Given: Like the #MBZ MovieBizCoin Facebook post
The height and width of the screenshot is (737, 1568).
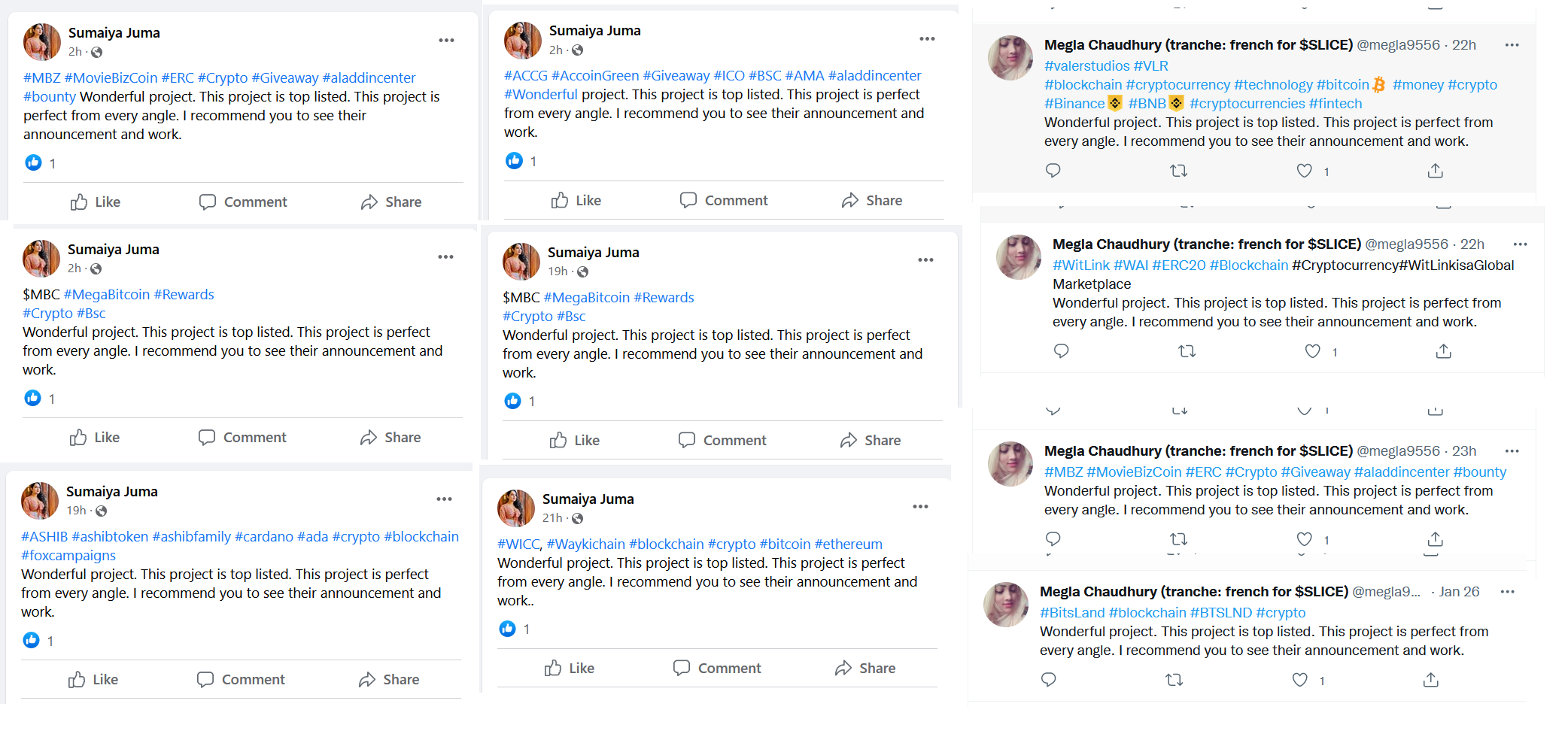Looking at the screenshot, I should click(x=96, y=202).
